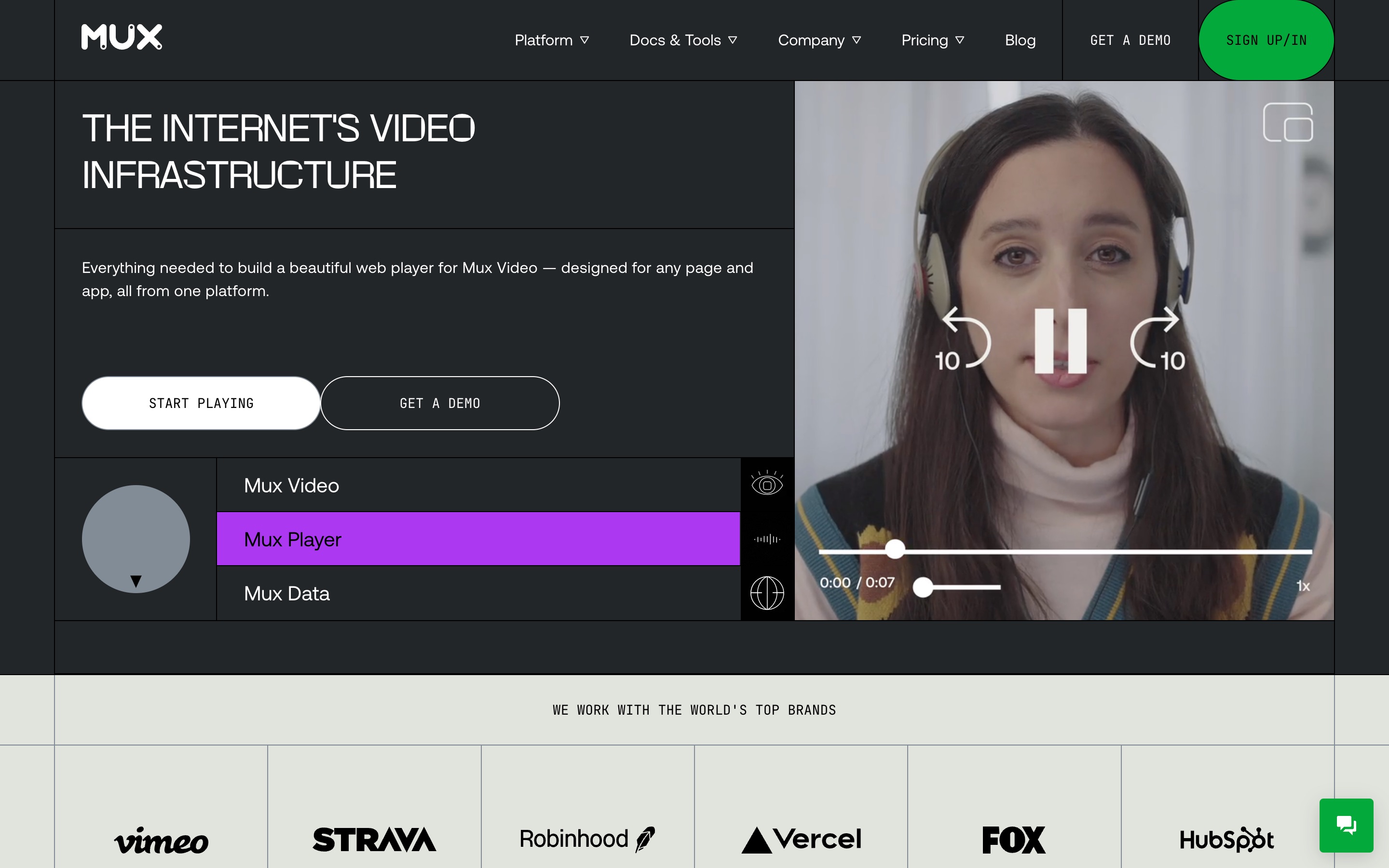Click the waveform icon beside Mux Player
Image resolution: width=1389 pixels, height=868 pixels.
click(767, 539)
